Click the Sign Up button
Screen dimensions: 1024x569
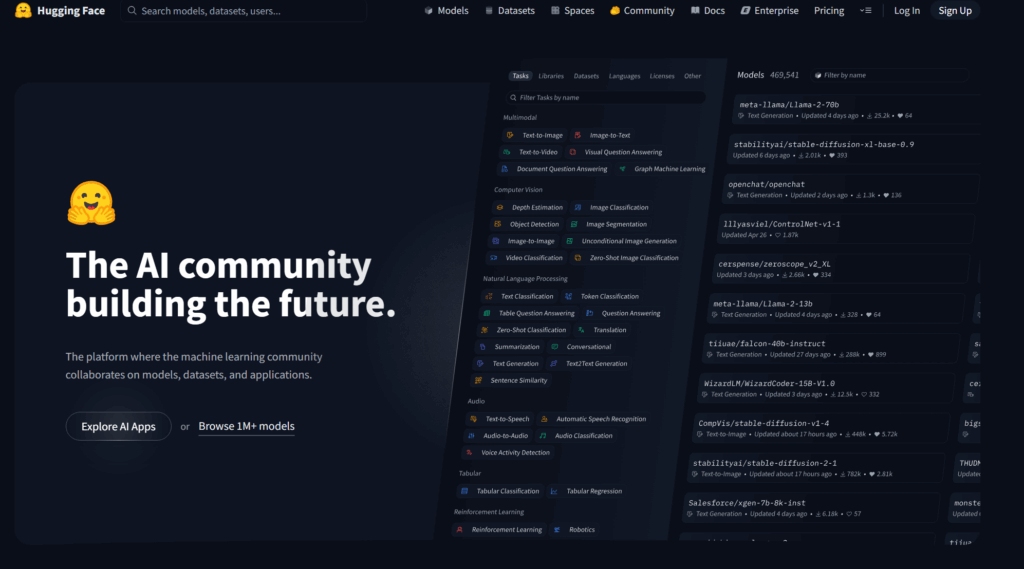coord(955,10)
